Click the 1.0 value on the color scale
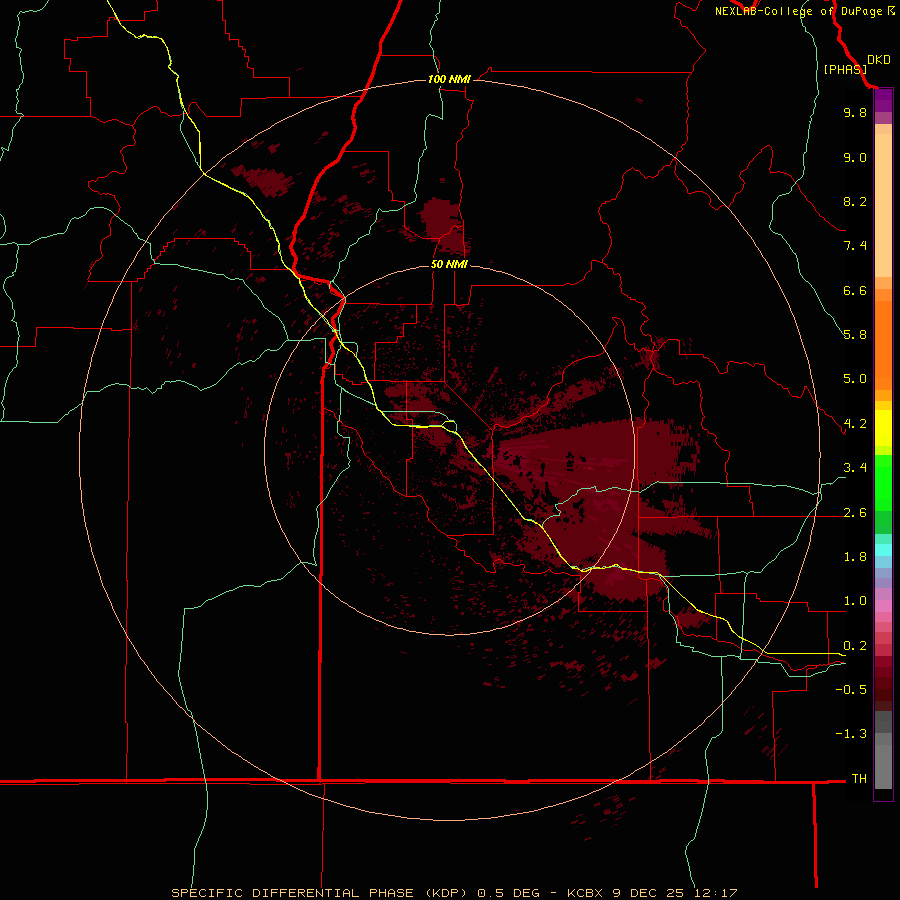Screen dimensions: 900x900 [x=855, y=601]
